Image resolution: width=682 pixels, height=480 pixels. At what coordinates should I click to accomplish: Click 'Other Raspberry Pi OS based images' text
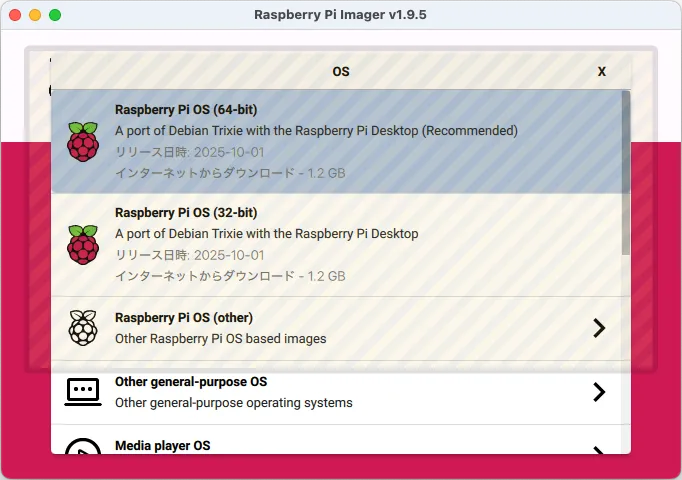click(221, 339)
